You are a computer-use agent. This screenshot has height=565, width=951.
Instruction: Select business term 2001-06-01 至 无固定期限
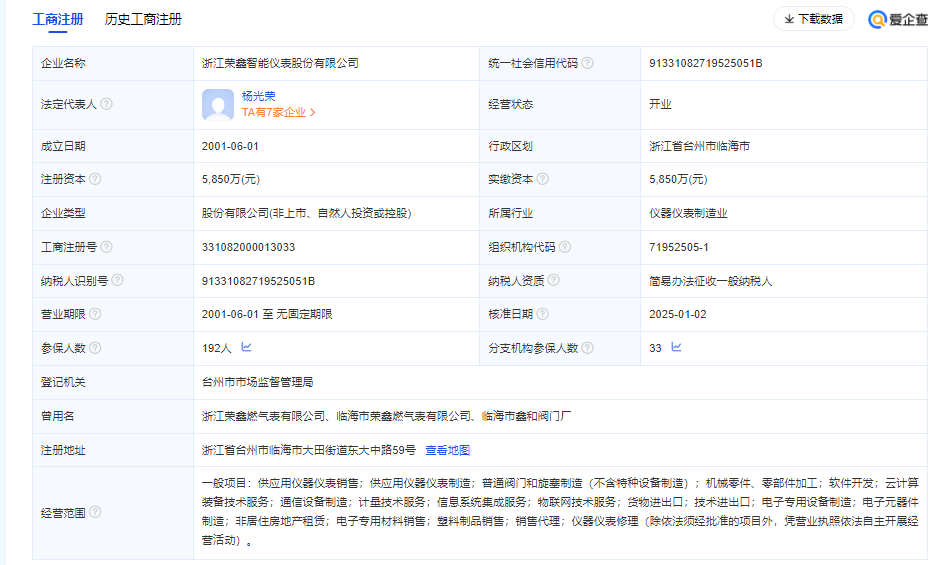tap(267, 314)
